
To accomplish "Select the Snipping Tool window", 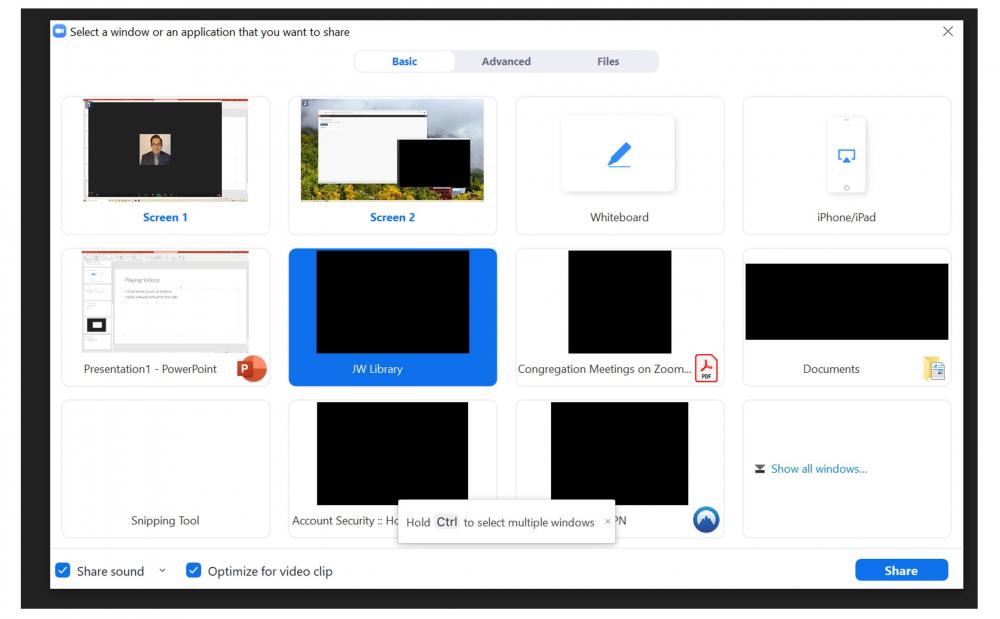I will (x=166, y=468).
